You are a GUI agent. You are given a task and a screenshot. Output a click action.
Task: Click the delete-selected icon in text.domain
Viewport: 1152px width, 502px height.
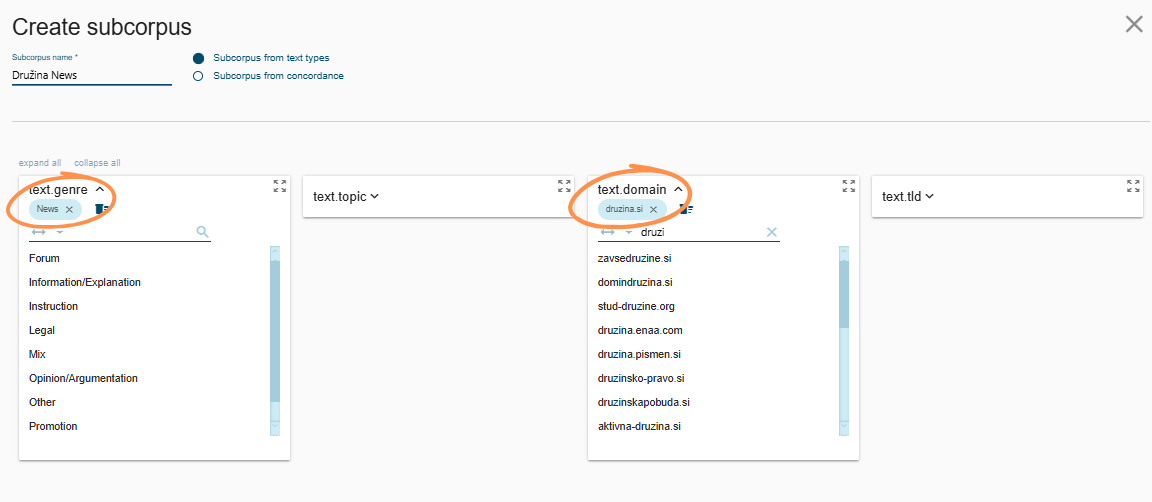pos(686,209)
